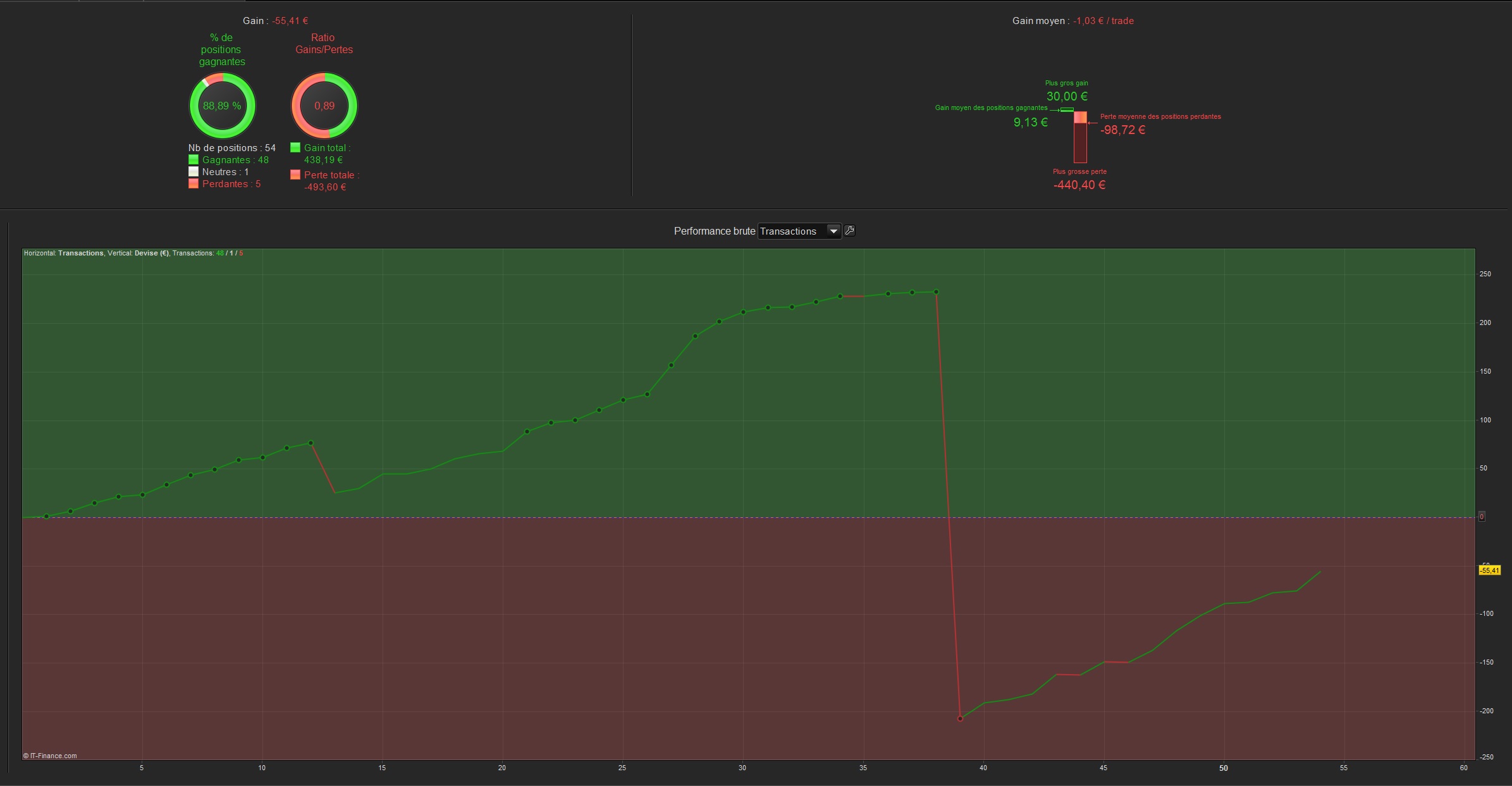
Task: Click the white Neutres legend swatch
Action: (x=194, y=172)
